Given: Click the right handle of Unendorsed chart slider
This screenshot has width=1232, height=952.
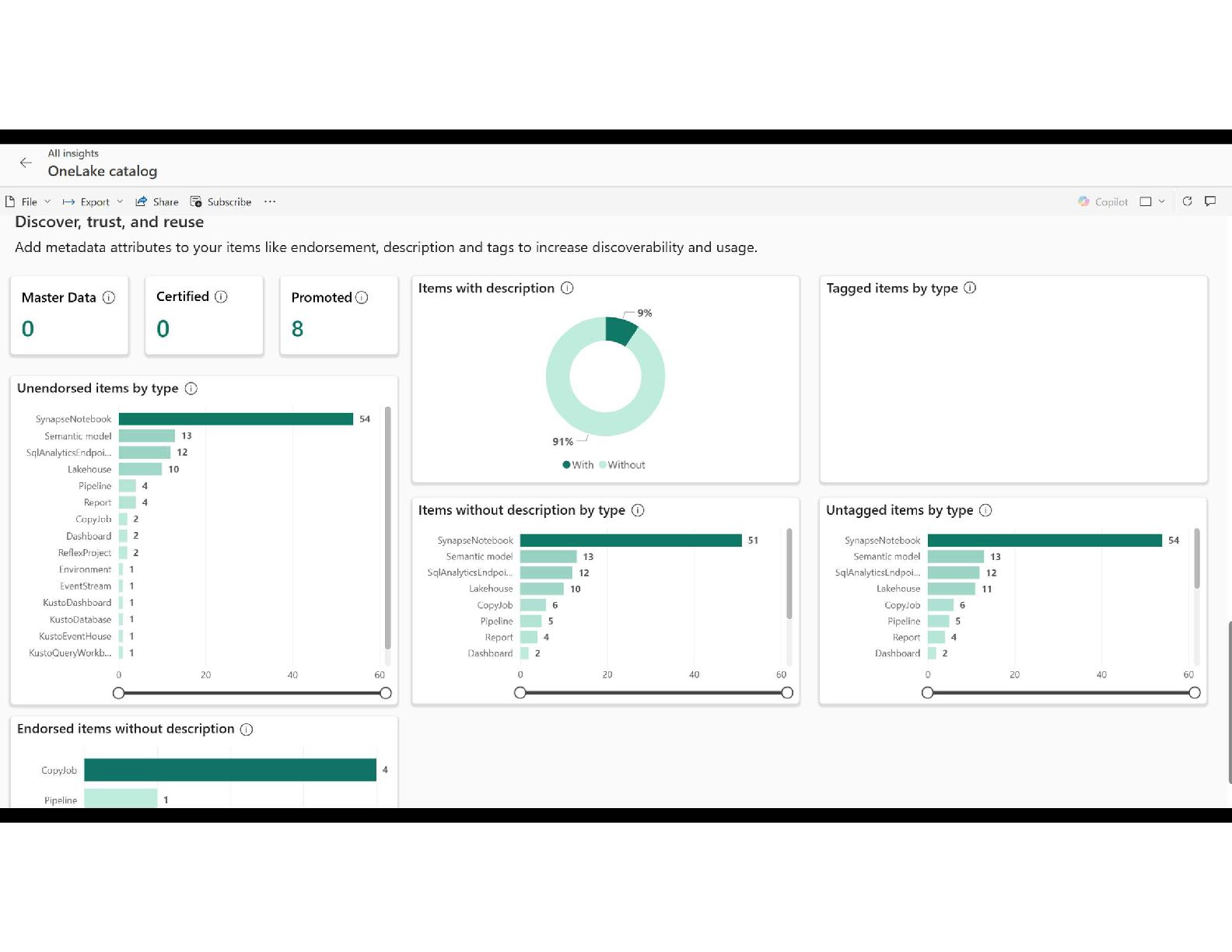Looking at the screenshot, I should coord(386,693).
